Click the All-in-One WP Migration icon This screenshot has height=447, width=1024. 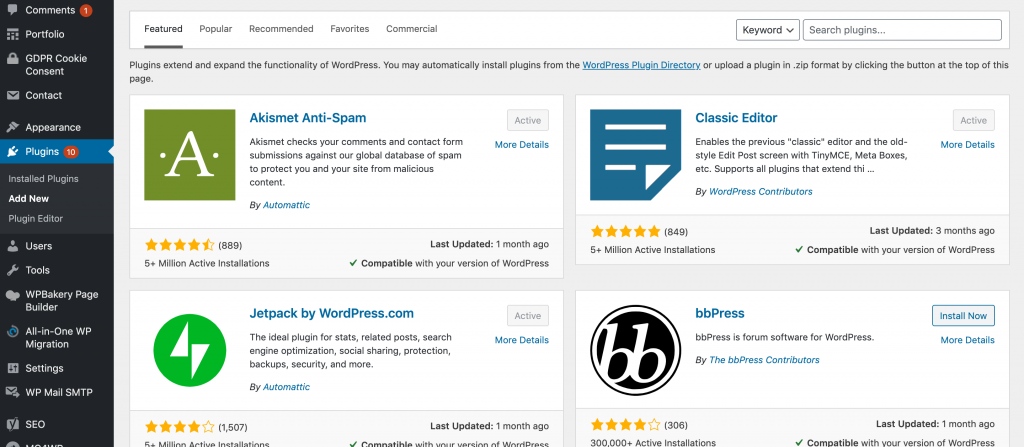pyautogui.click(x=12, y=332)
